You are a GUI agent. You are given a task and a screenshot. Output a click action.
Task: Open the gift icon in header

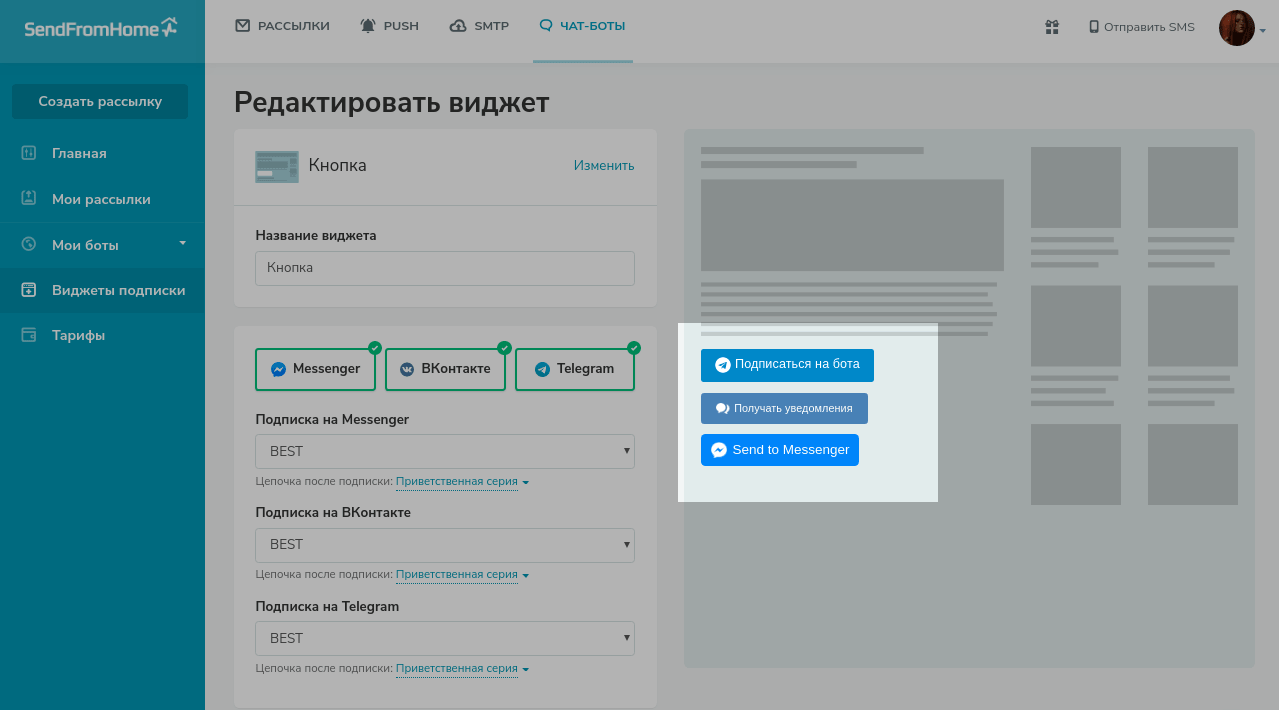[1052, 27]
